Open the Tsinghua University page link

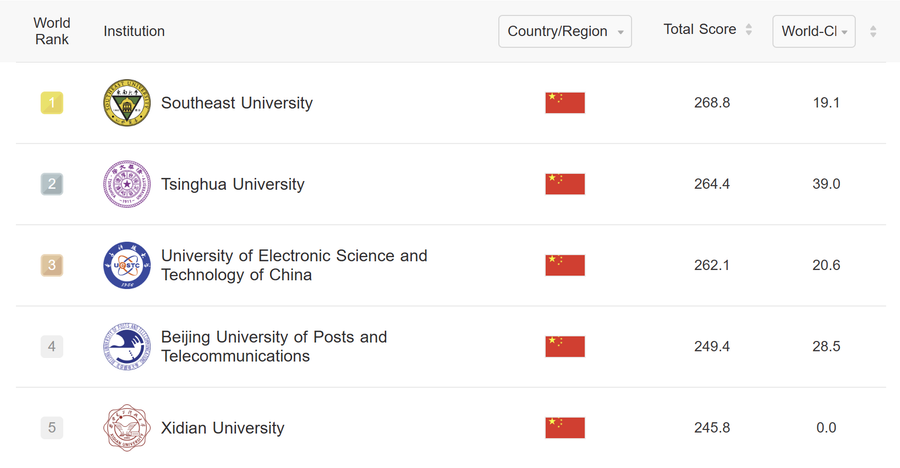(x=233, y=184)
